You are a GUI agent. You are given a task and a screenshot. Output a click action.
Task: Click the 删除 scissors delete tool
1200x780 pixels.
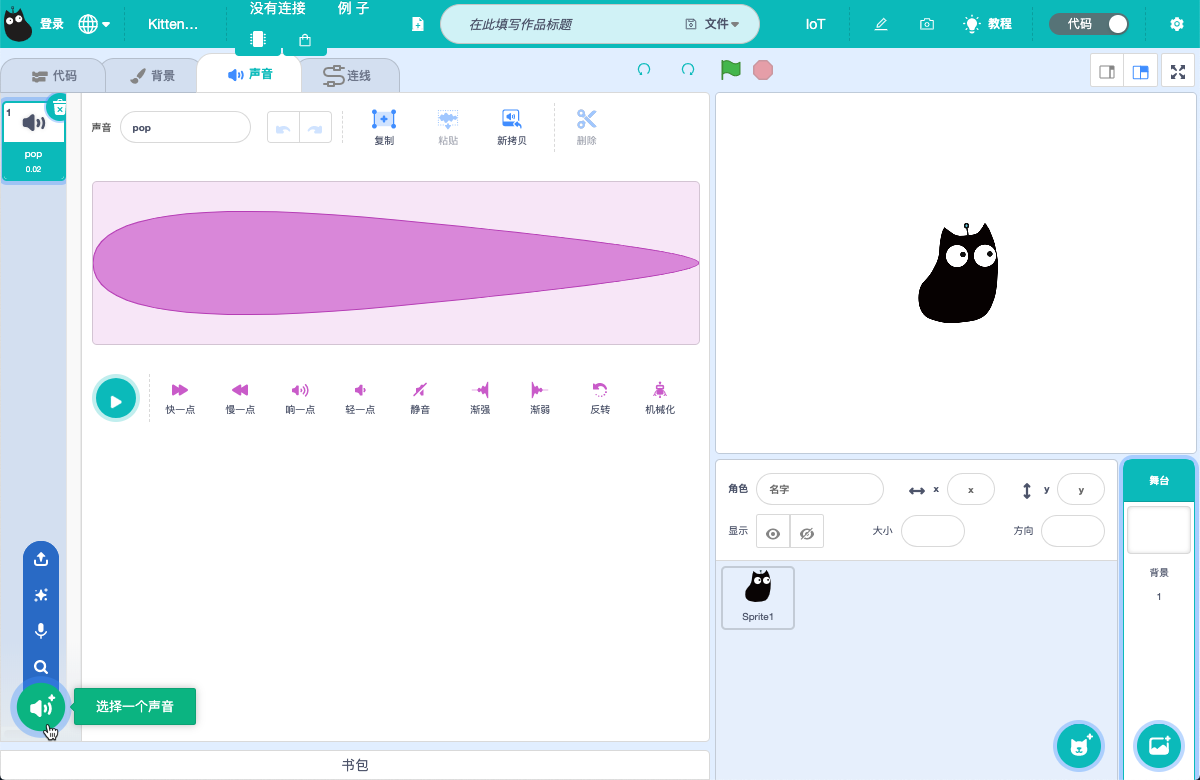[x=587, y=127]
